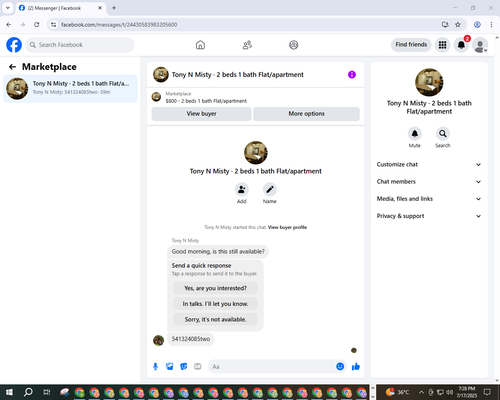Open the Windows notification center icon
The width and height of the screenshot is (500, 400).
(x=487, y=392)
